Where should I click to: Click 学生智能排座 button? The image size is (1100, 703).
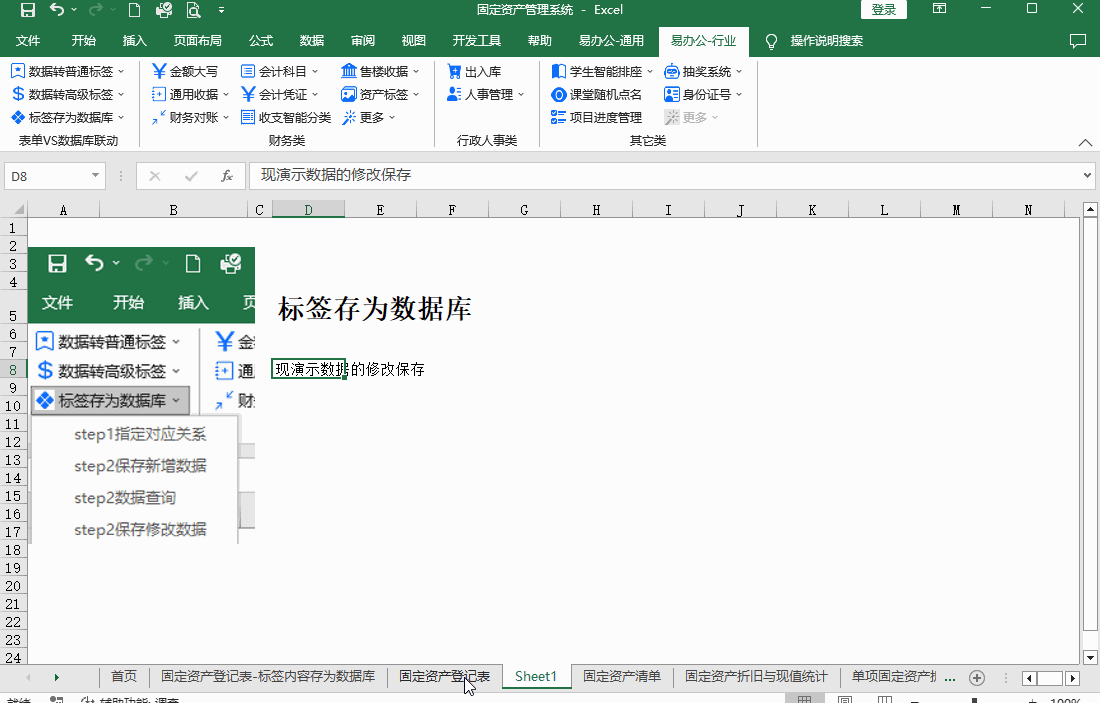pos(602,72)
